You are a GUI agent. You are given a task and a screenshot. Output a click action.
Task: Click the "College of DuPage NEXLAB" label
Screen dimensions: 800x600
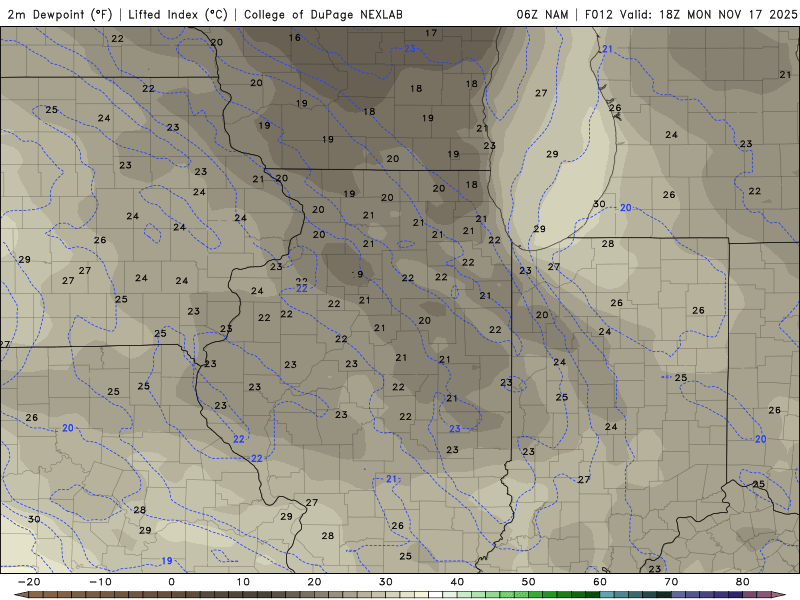(x=323, y=14)
